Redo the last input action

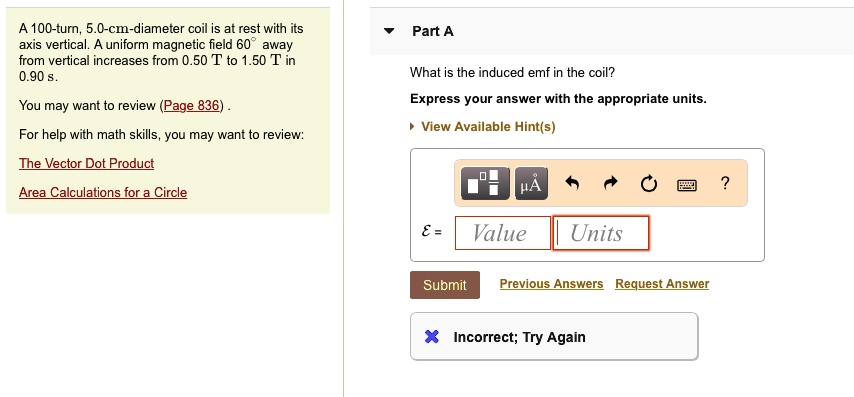pyautogui.click(x=611, y=184)
